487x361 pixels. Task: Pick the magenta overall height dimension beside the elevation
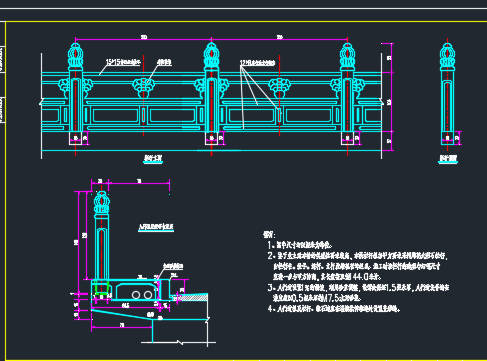pyautogui.click(x=391, y=97)
